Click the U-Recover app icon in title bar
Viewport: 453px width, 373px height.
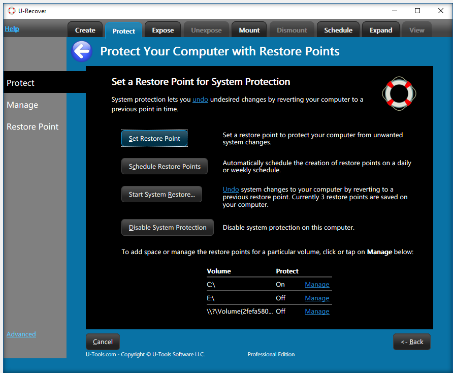[x=12, y=11]
